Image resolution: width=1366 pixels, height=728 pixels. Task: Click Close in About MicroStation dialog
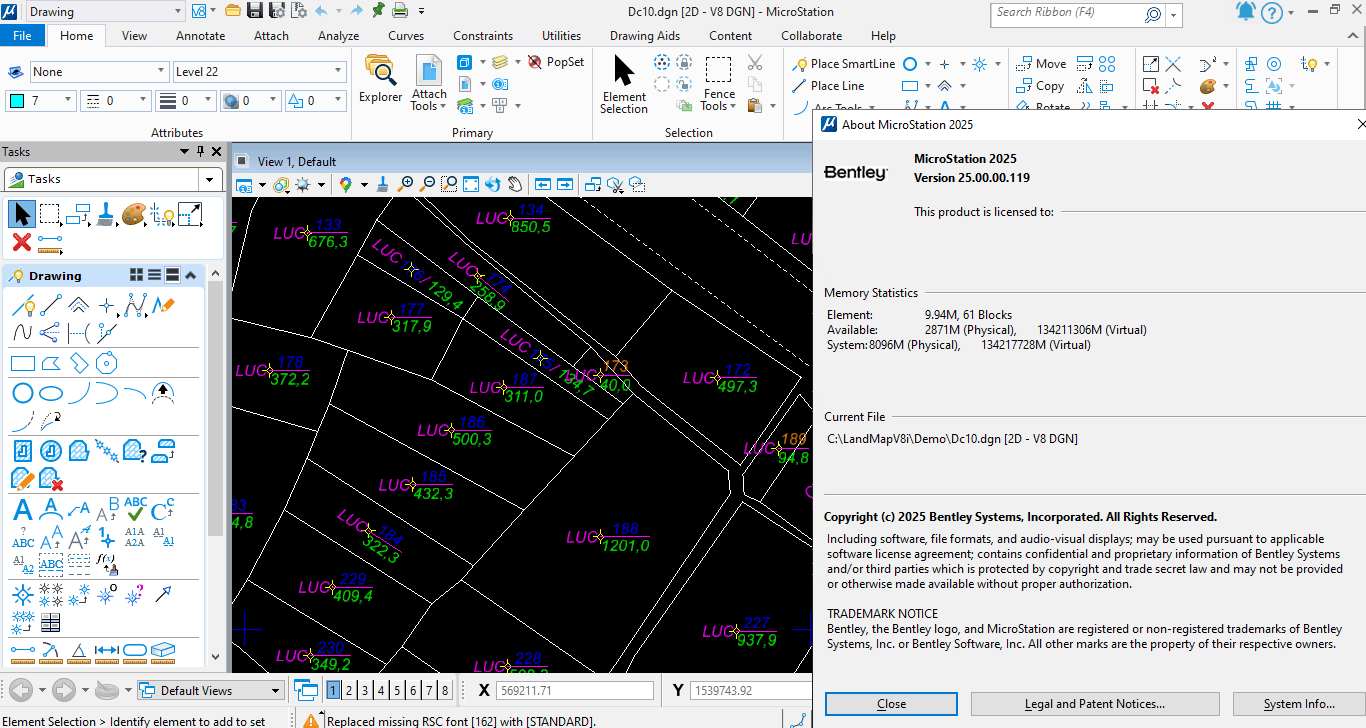pyautogui.click(x=891, y=704)
